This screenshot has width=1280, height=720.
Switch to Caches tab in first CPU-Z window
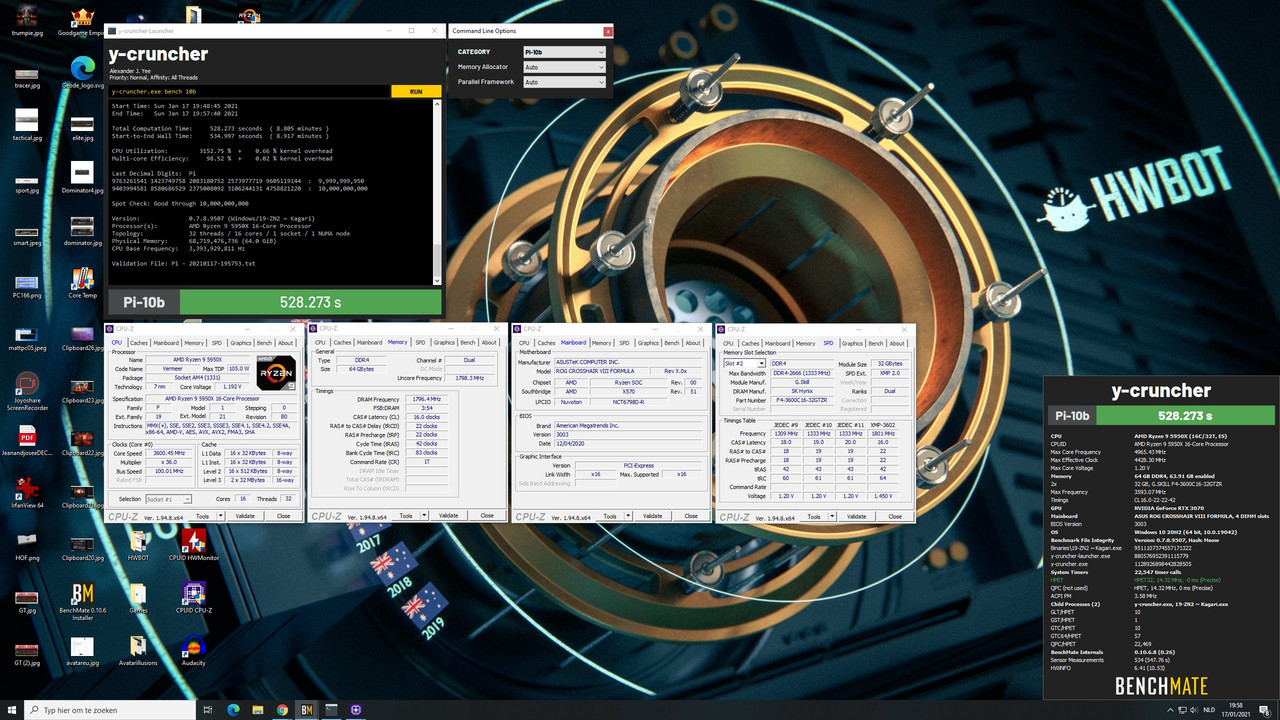pyautogui.click(x=138, y=343)
